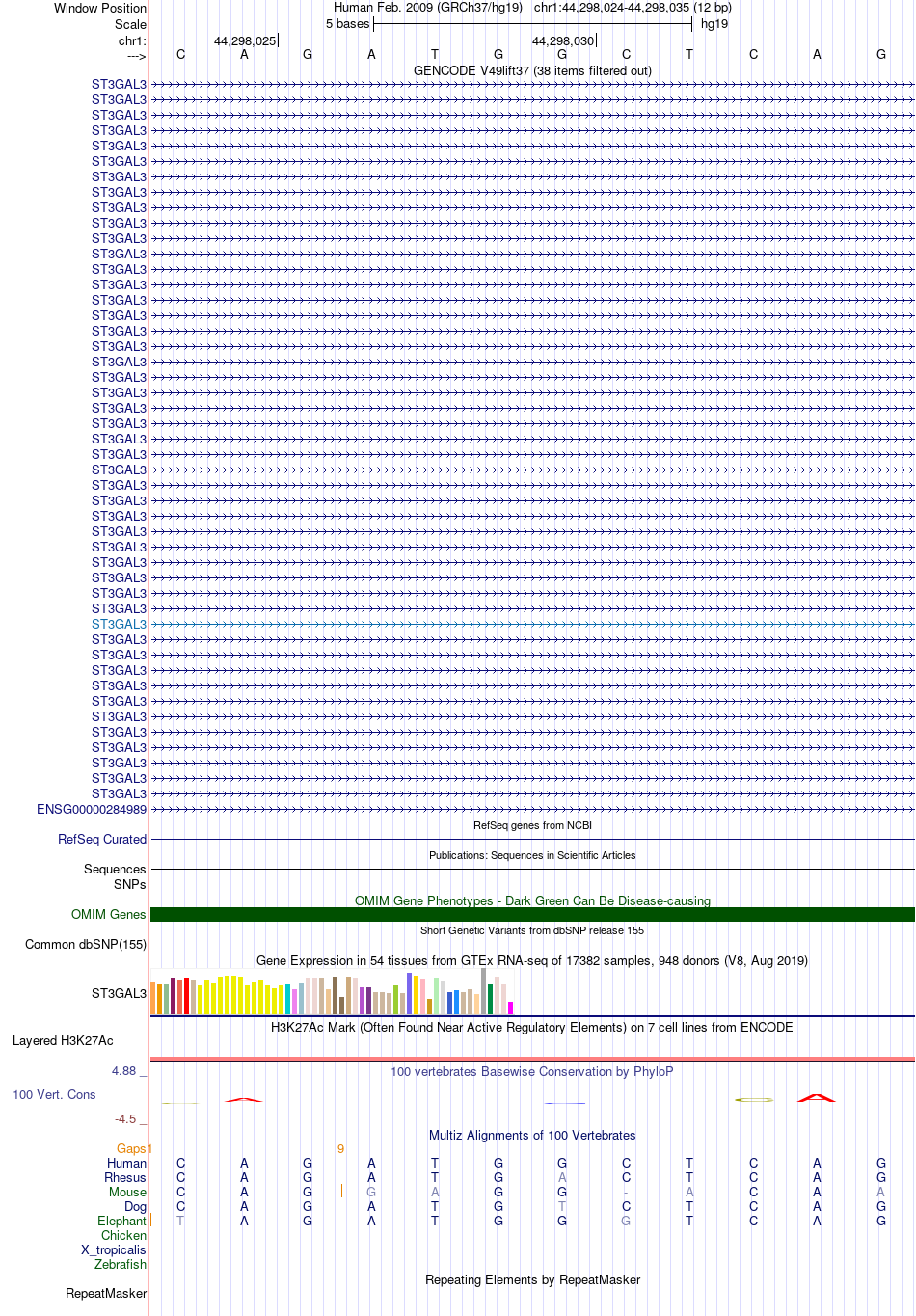The height and width of the screenshot is (1316, 916).
Task: Click the orange first bar in GTEx chart
Action: pyautogui.click(x=153, y=998)
